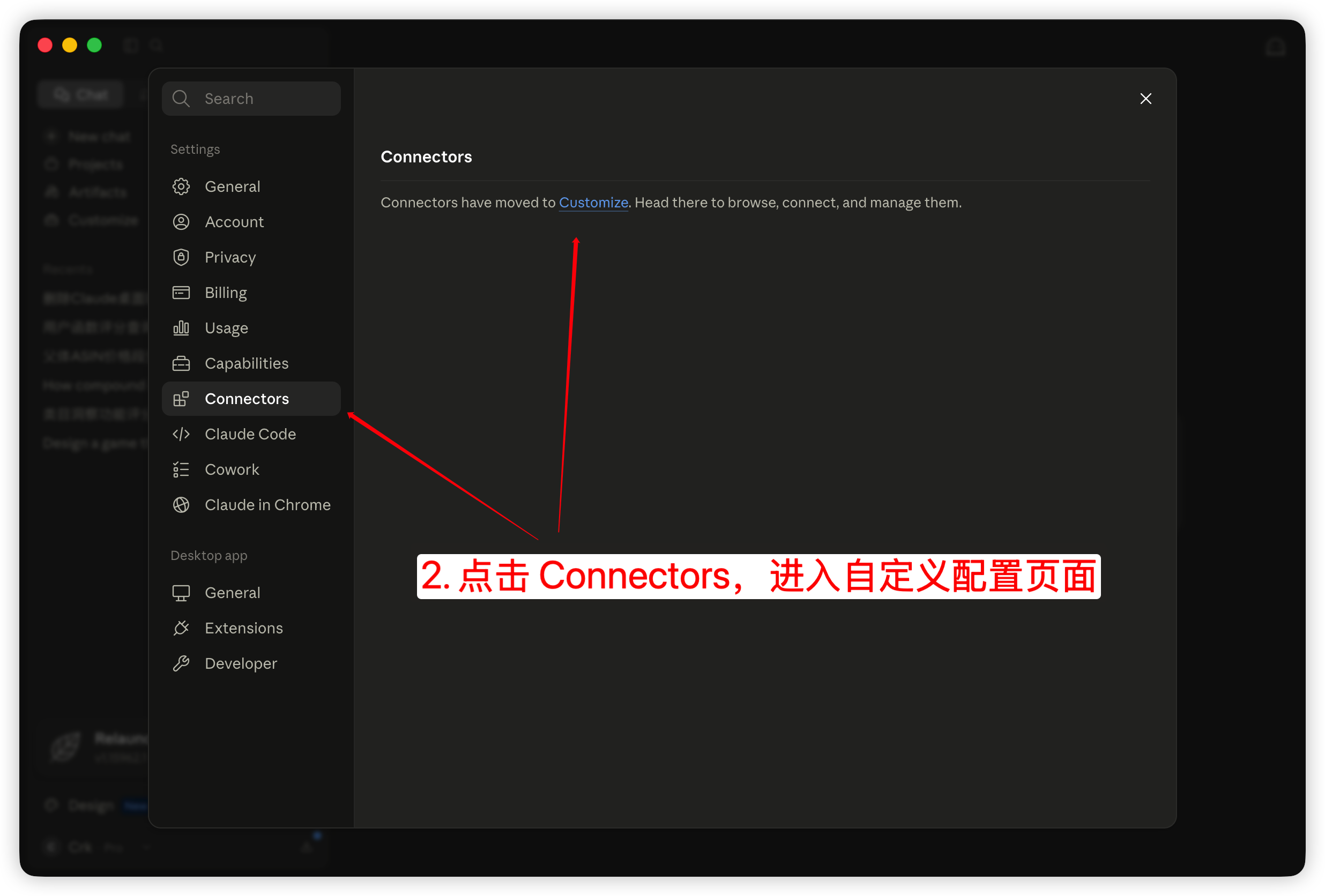Click the Usage bar chart icon
The width and height of the screenshot is (1325, 896).
point(181,328)
